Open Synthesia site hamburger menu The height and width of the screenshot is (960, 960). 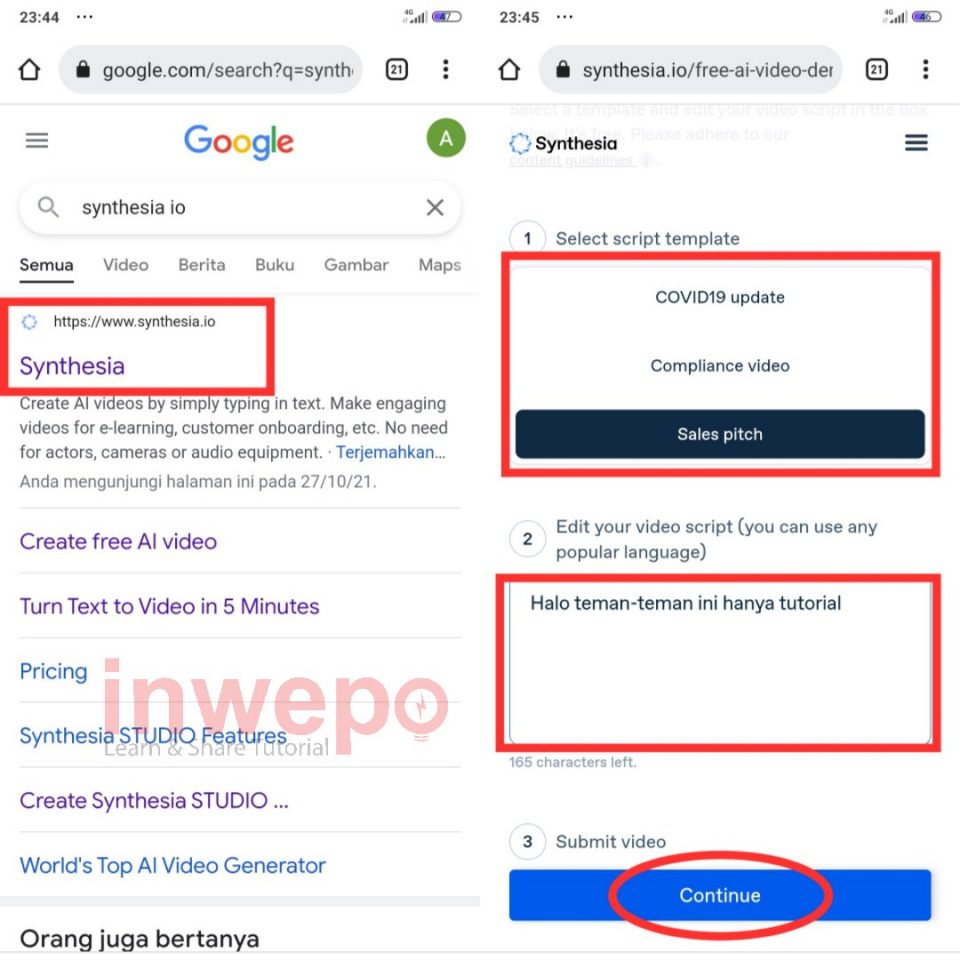pyautogui.click(x=916, y=143)
